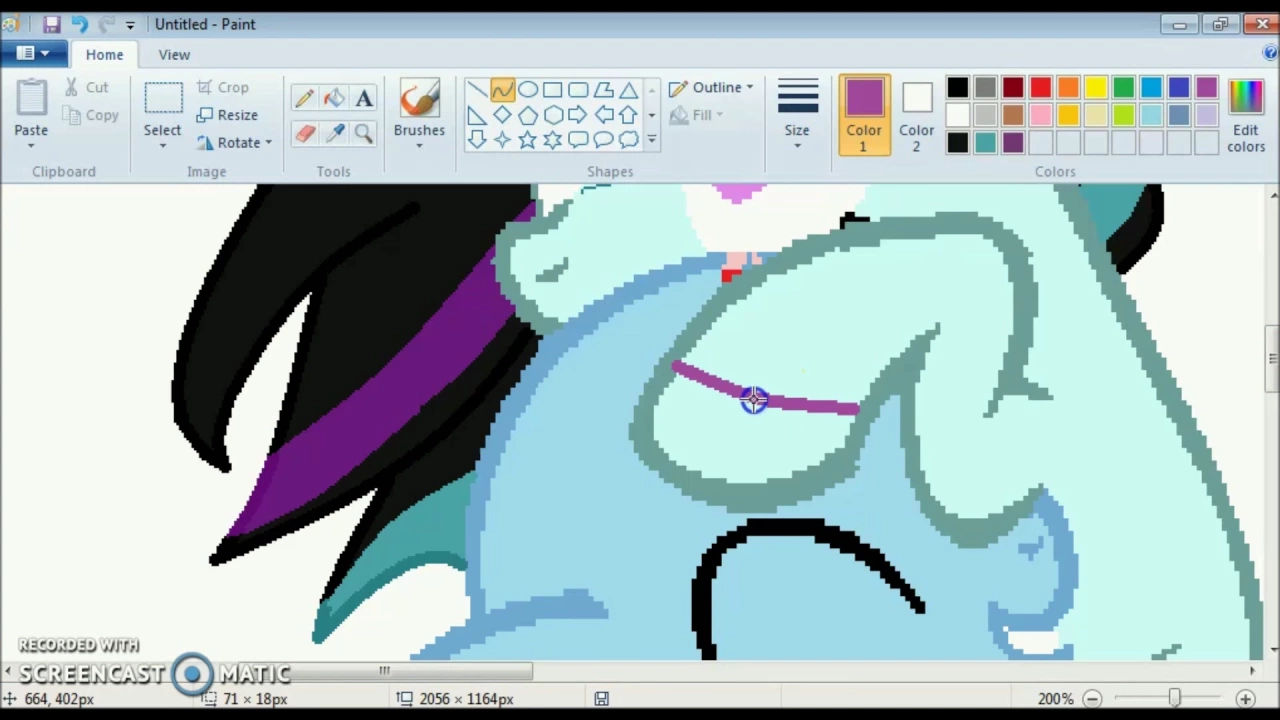Choose the Up arrow shape
The image size is (1280, 720).
628,115
